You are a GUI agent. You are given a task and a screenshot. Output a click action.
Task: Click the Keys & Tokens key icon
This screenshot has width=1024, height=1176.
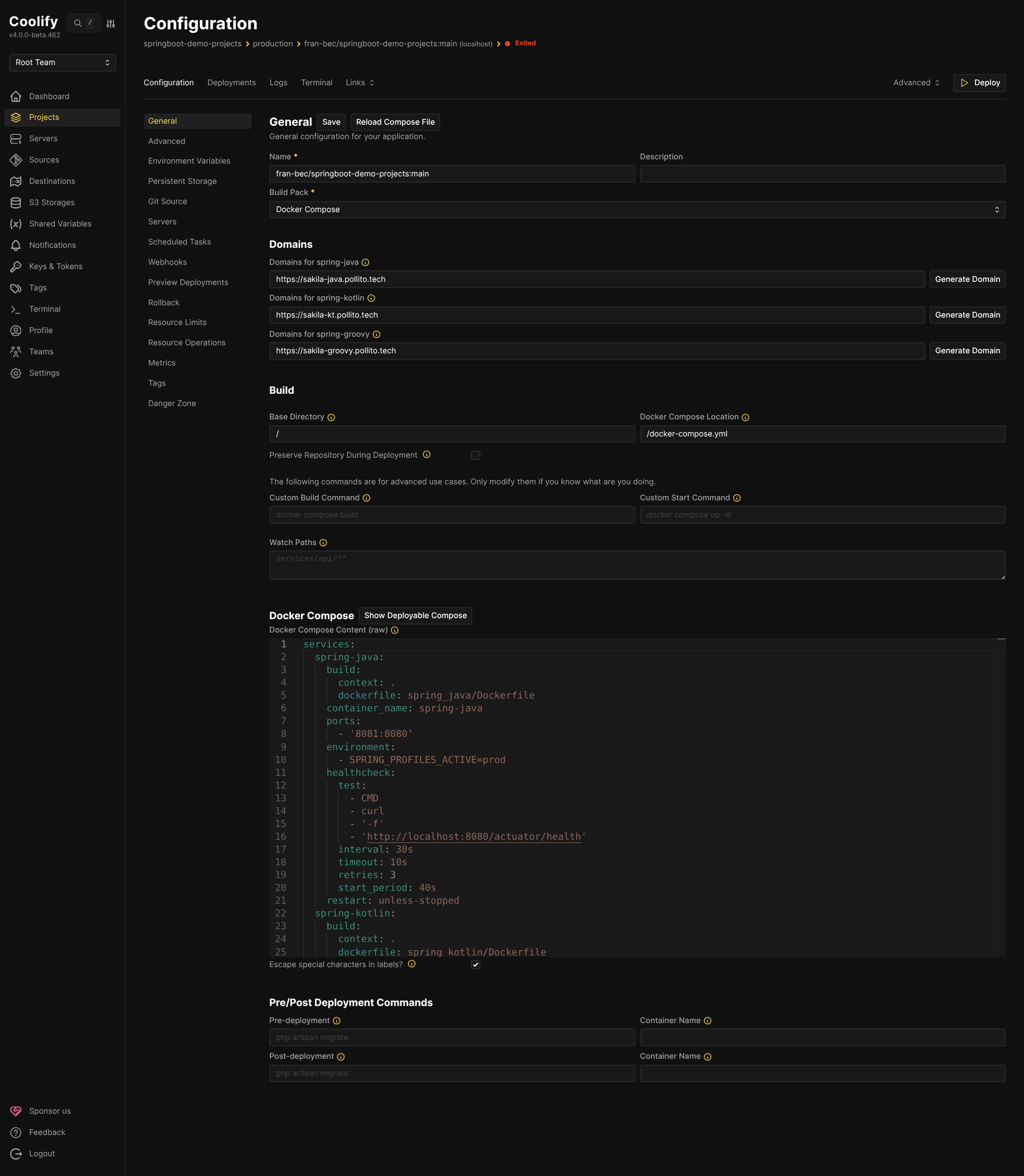point(16,267)
